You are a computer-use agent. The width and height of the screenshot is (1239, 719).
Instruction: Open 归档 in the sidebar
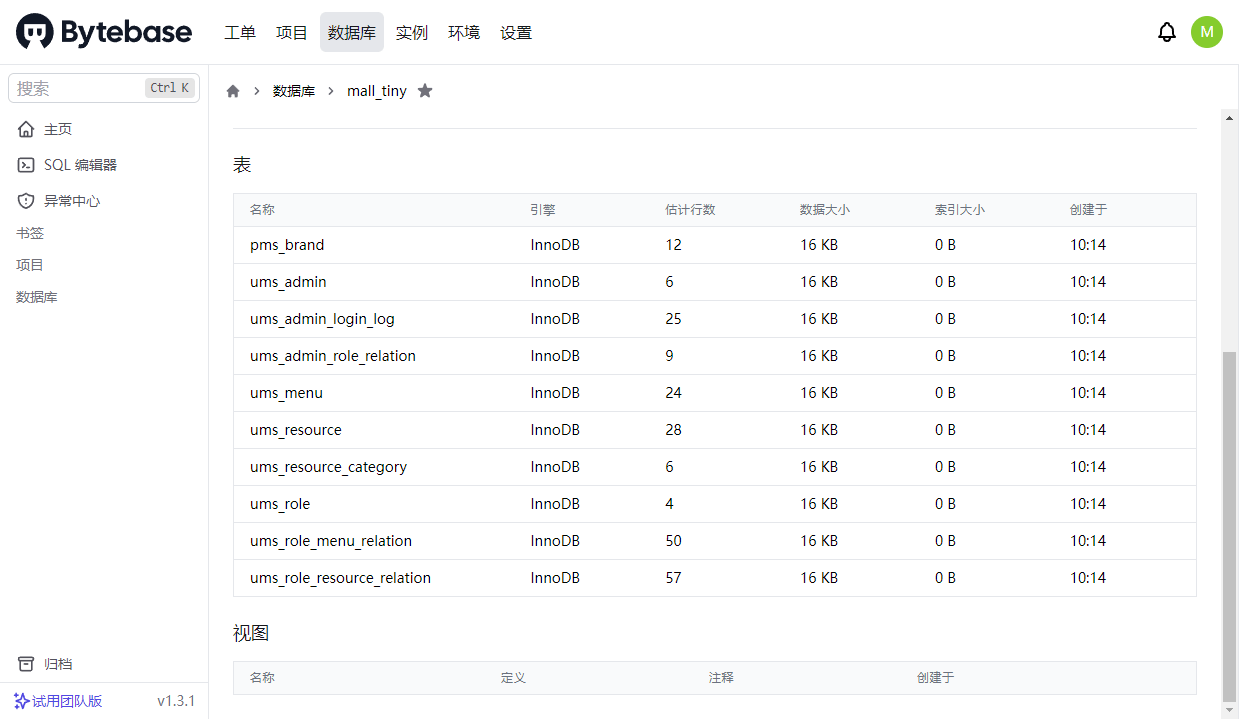(x=57, y=664)
